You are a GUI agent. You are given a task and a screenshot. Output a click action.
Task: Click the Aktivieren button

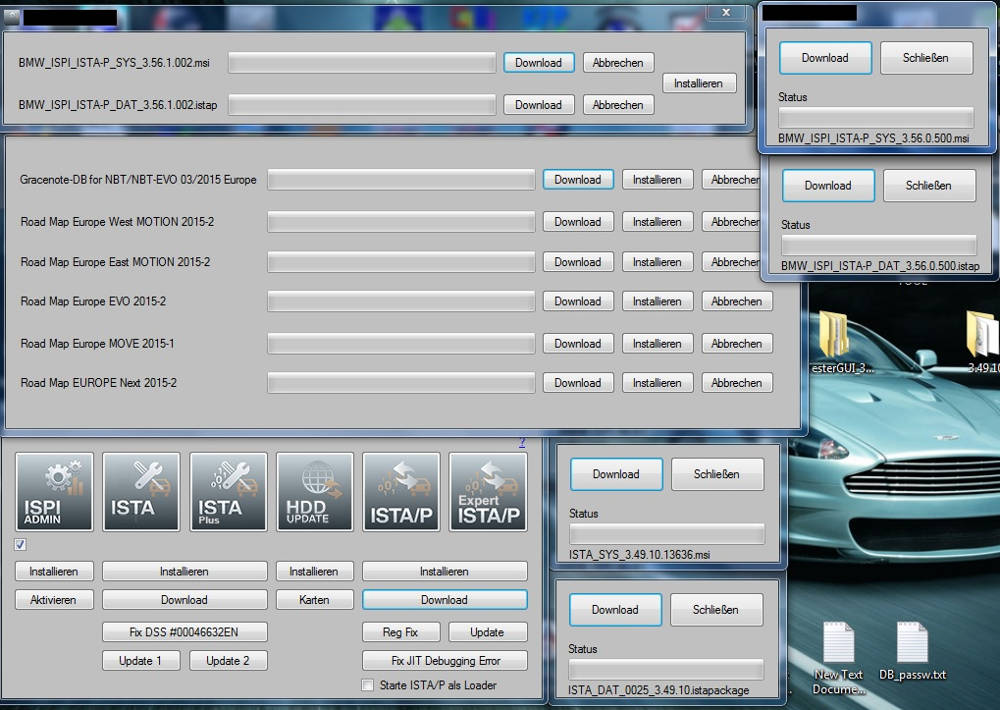54,600
